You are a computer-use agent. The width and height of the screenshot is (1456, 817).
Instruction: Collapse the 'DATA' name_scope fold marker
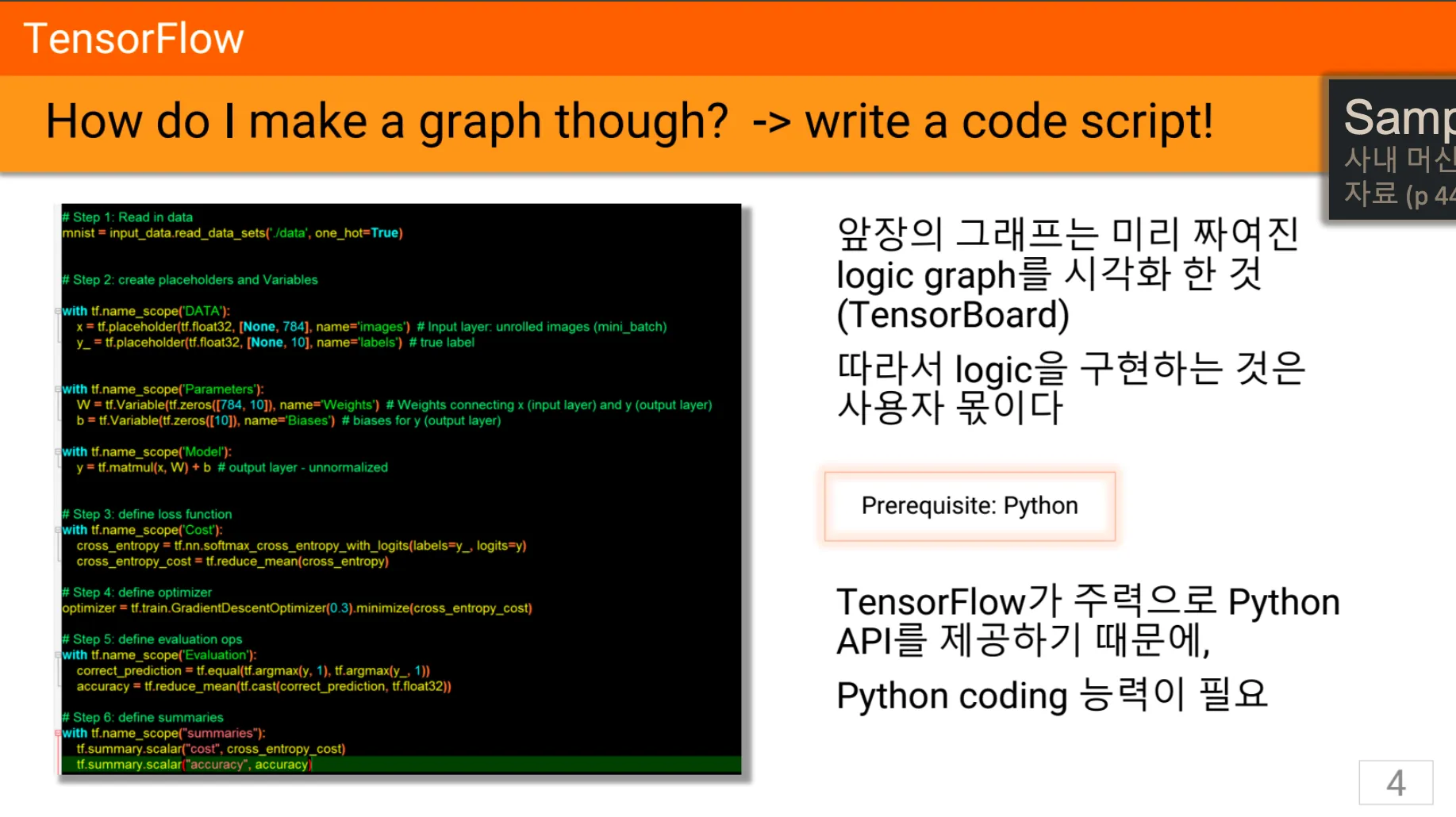[x=58, y=311]
